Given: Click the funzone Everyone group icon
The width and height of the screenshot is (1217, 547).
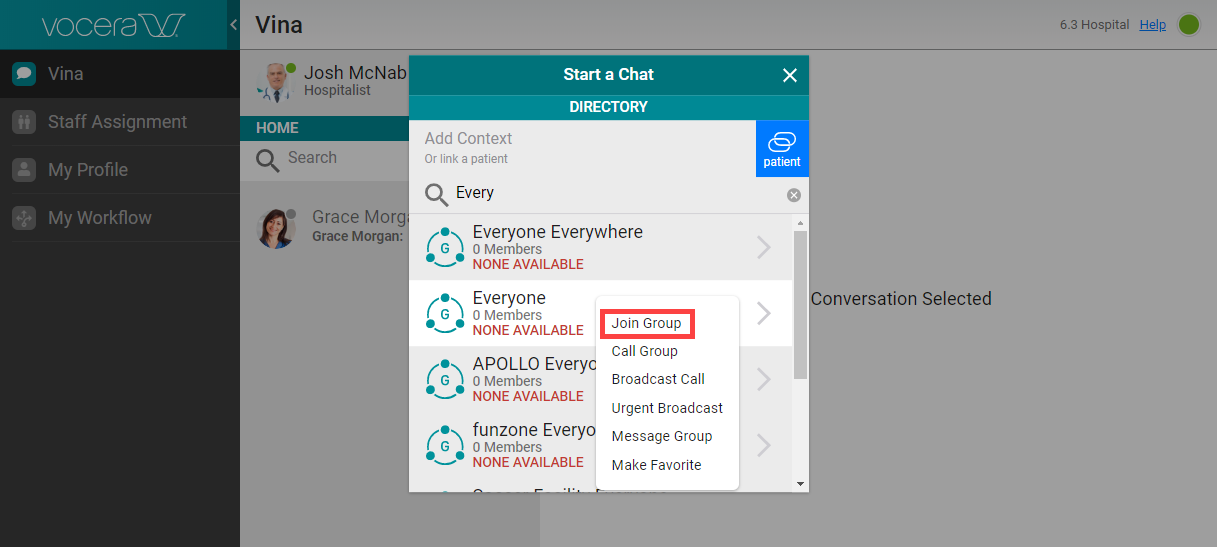Looking at the screenshot, I should pos(444,445).
